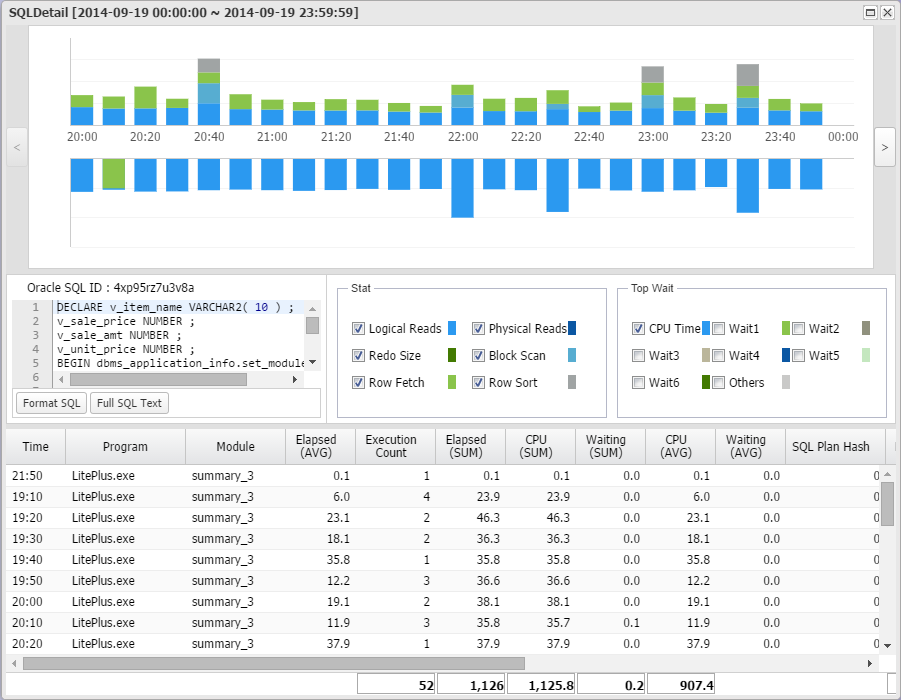Click the next chart period arrow
This screenshot has width=901, height=700.
(x=884, y=147)
